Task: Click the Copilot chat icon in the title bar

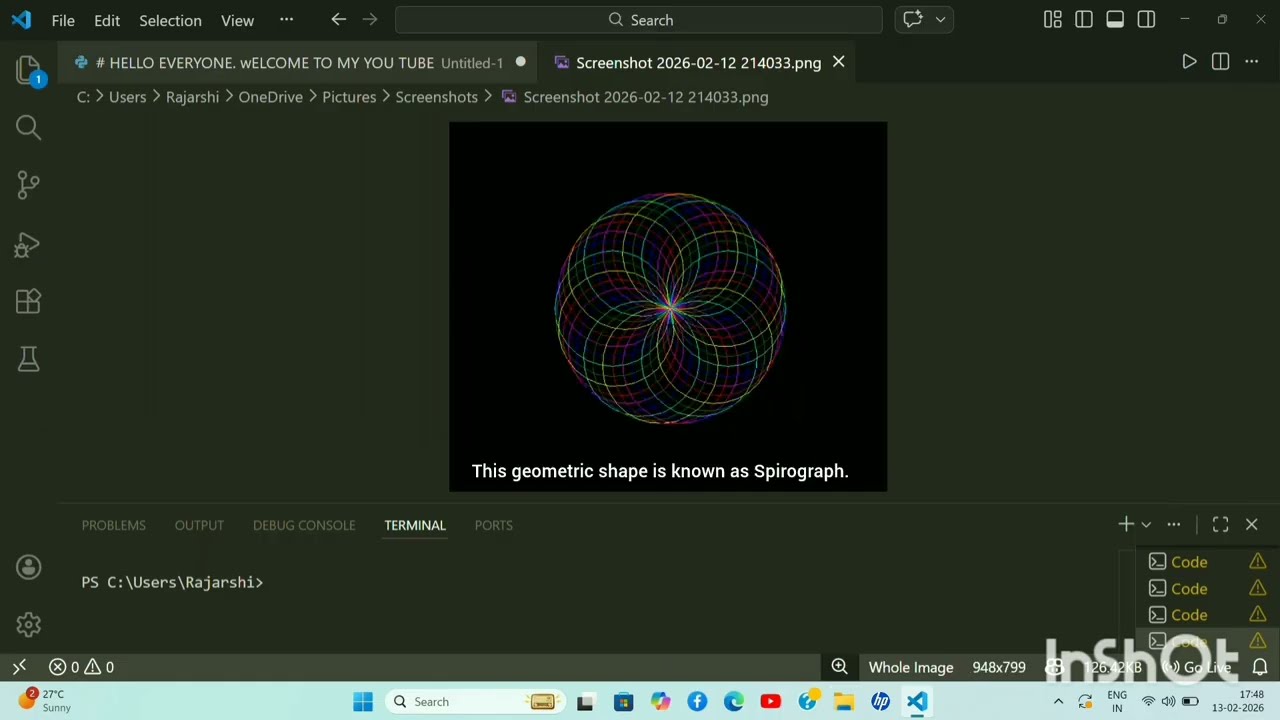Action: tap(913, 19)
